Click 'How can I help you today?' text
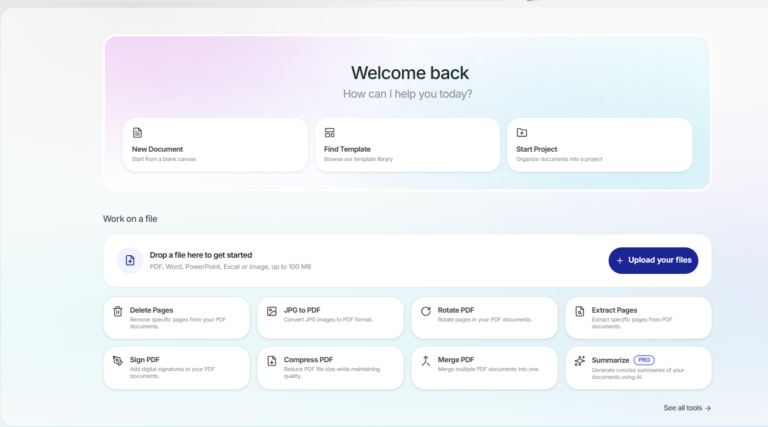This screenshot has width=768, height=427. coord(408,94)
